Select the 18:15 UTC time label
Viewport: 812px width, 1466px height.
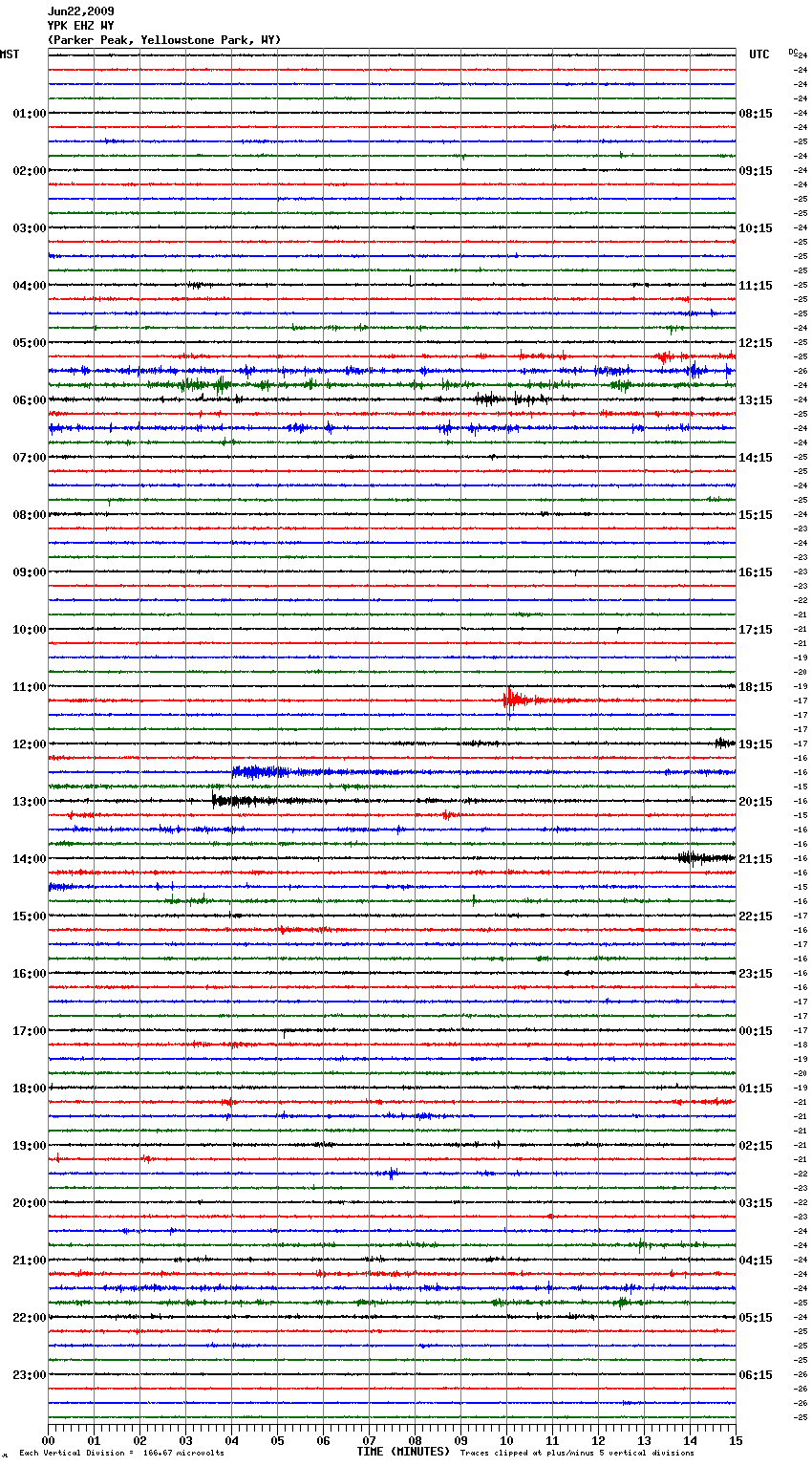click(756, 687)
